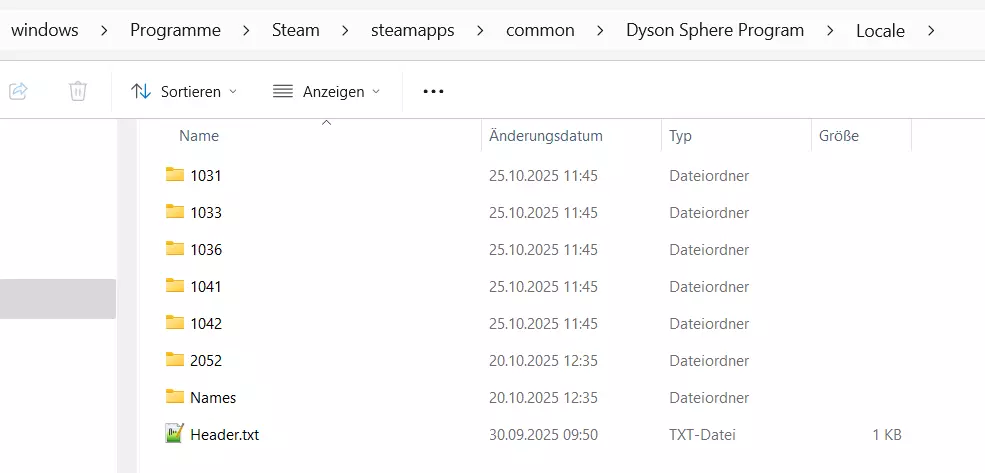Sort by the Name column header
The height and width of the screenshot is (473, 985).
(x=199, y=136)
